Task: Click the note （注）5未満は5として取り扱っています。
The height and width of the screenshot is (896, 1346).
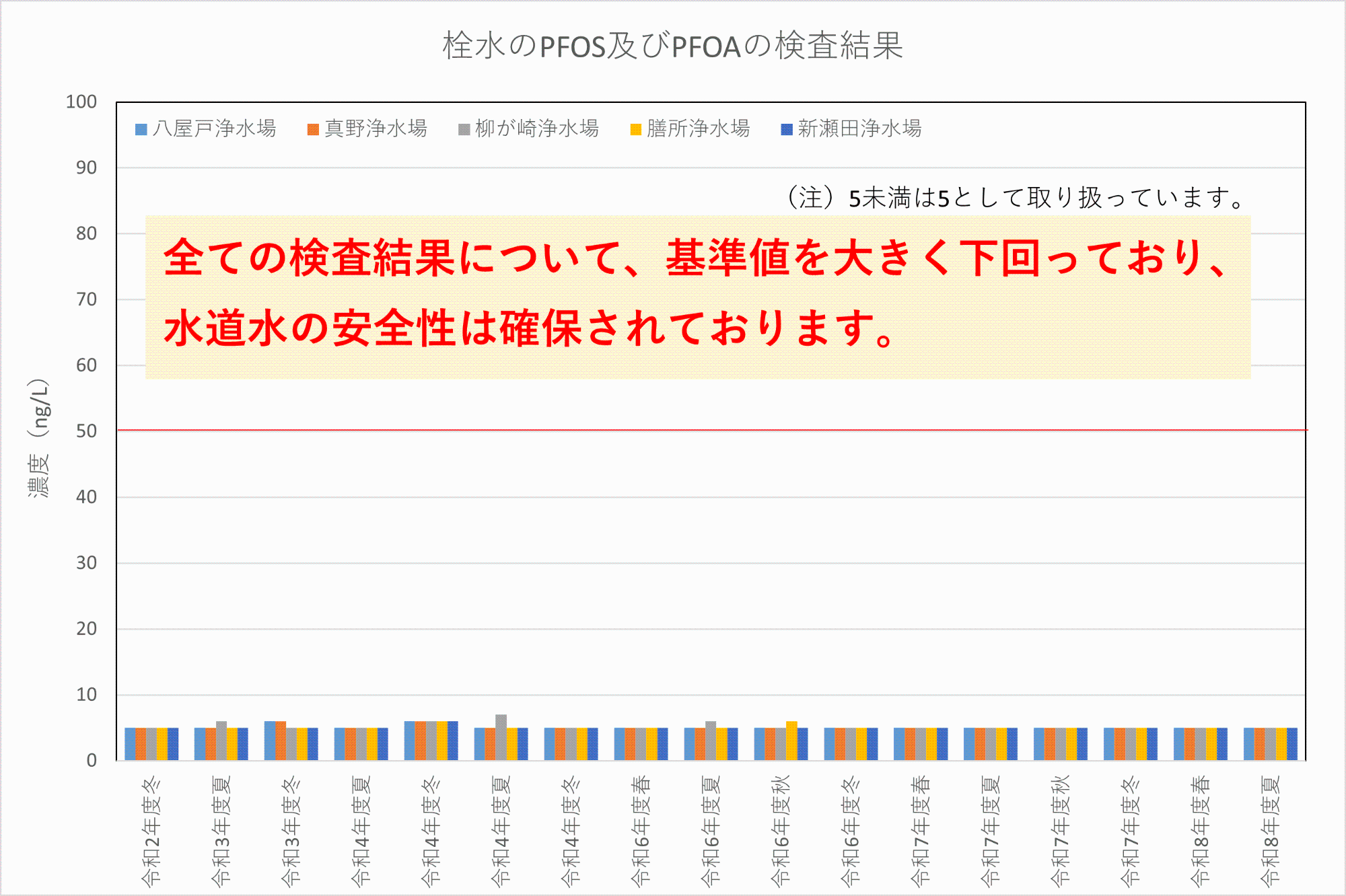Action: (x=1016, y=198)
